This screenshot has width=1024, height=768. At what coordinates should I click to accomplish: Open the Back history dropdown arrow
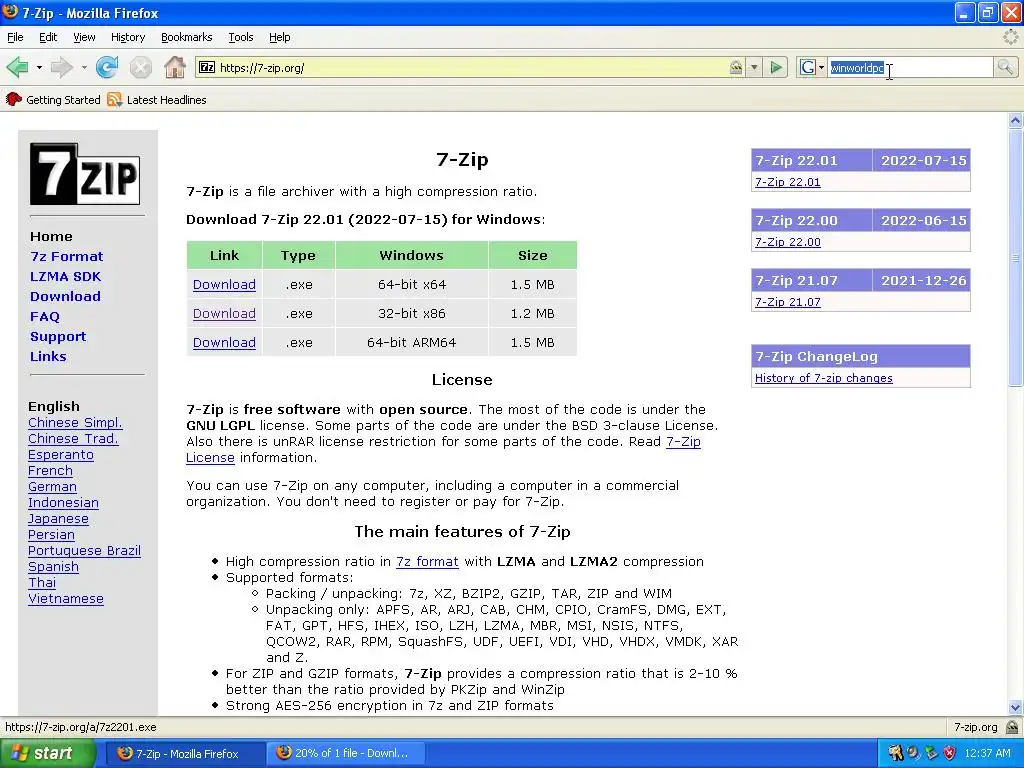tap(39, 67)
